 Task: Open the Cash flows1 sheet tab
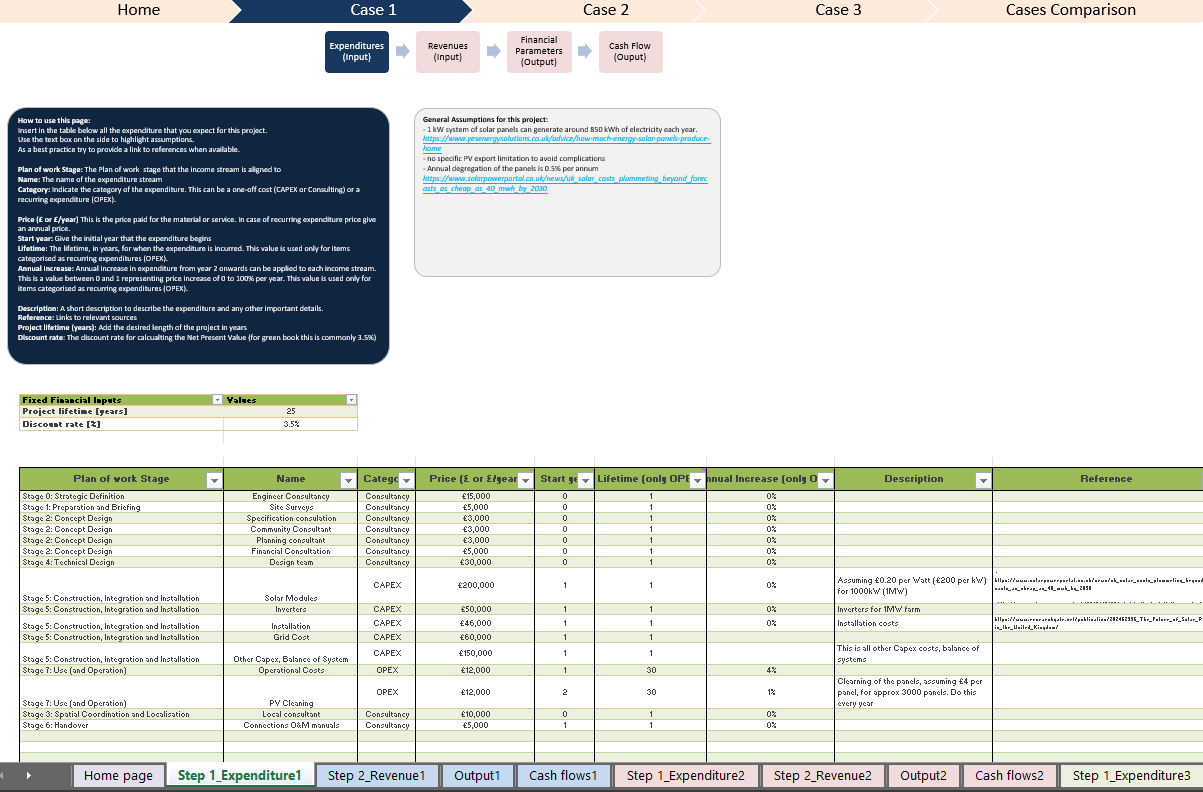pyautogui.click(x=563, y=776)
